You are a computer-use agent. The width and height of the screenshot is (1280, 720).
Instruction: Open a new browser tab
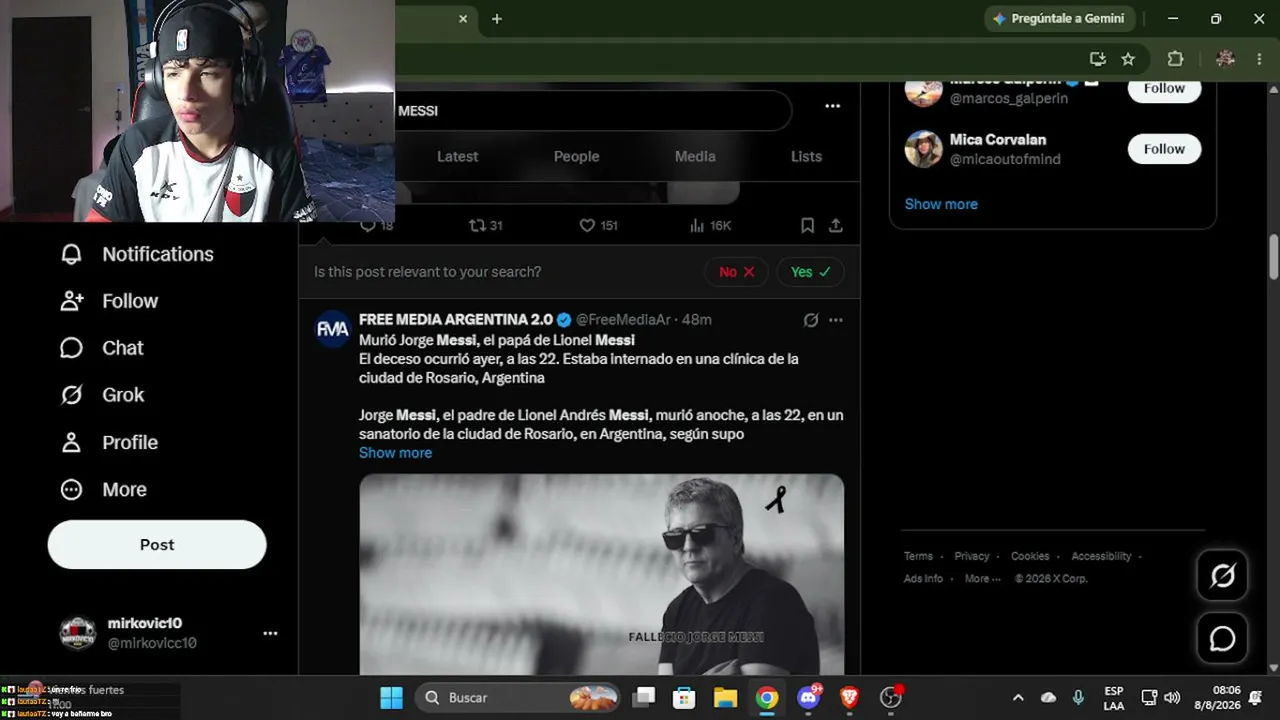tap(497, 19)
